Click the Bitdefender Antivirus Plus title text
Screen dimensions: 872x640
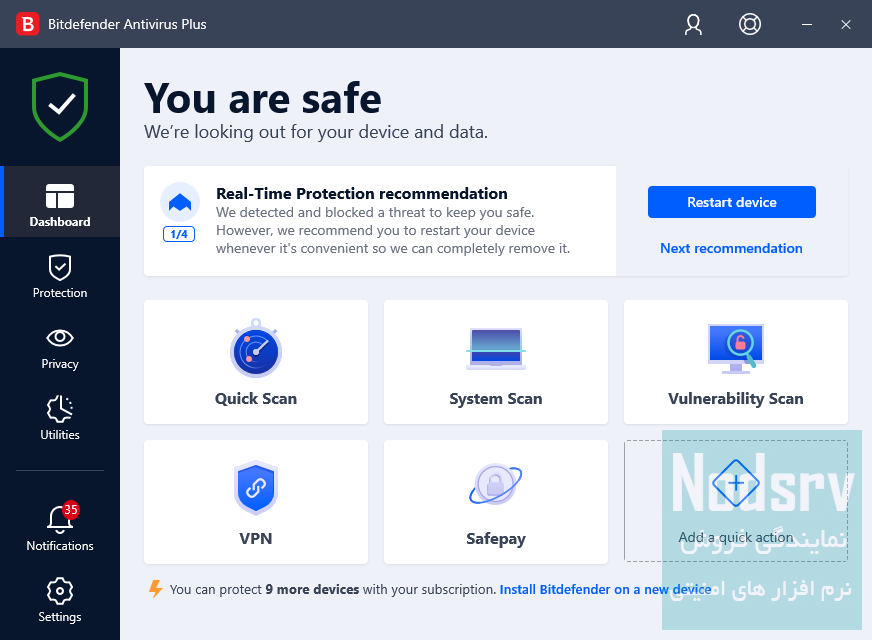click(x=127, y=24)
